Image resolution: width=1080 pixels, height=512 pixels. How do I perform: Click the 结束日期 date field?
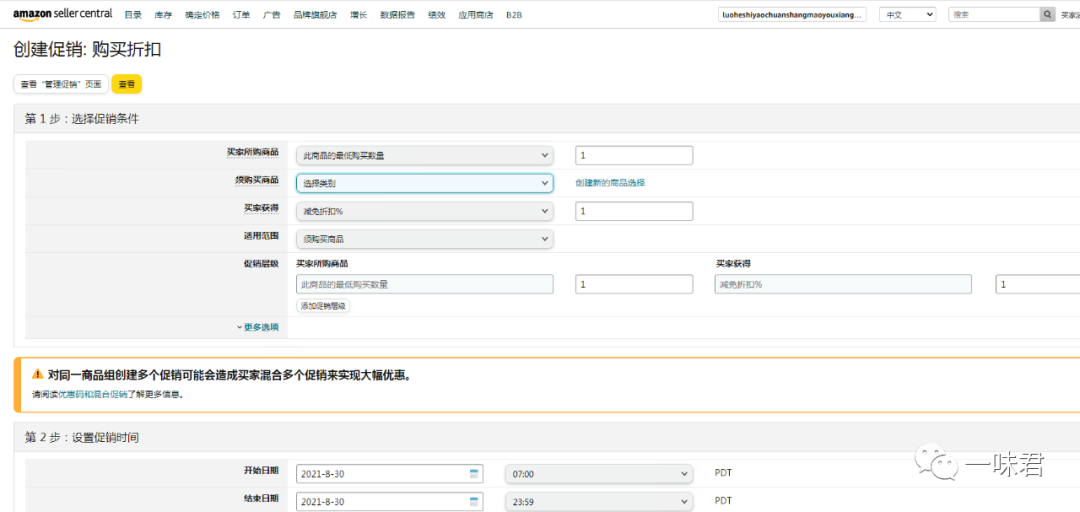(x=390, y=501)
